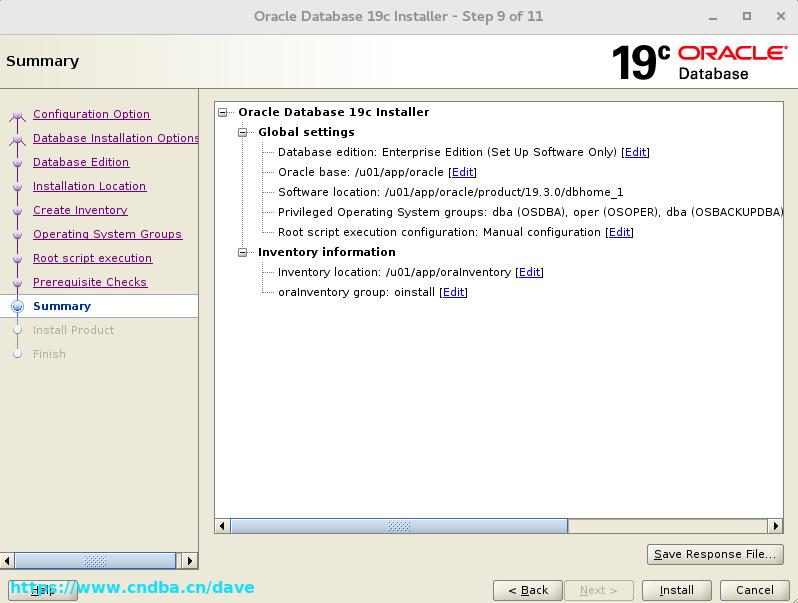The image size is (798, 603).
Task: Cancel the installer
Action: [x=754, y=590]
